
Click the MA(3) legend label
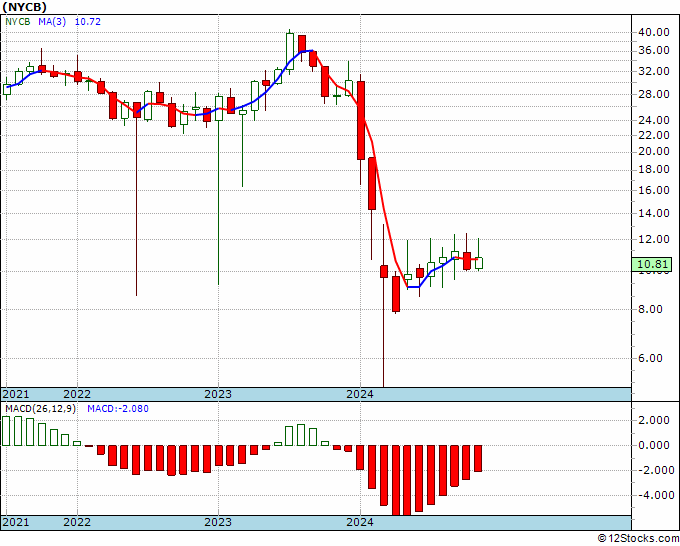[x=52, y=22]
